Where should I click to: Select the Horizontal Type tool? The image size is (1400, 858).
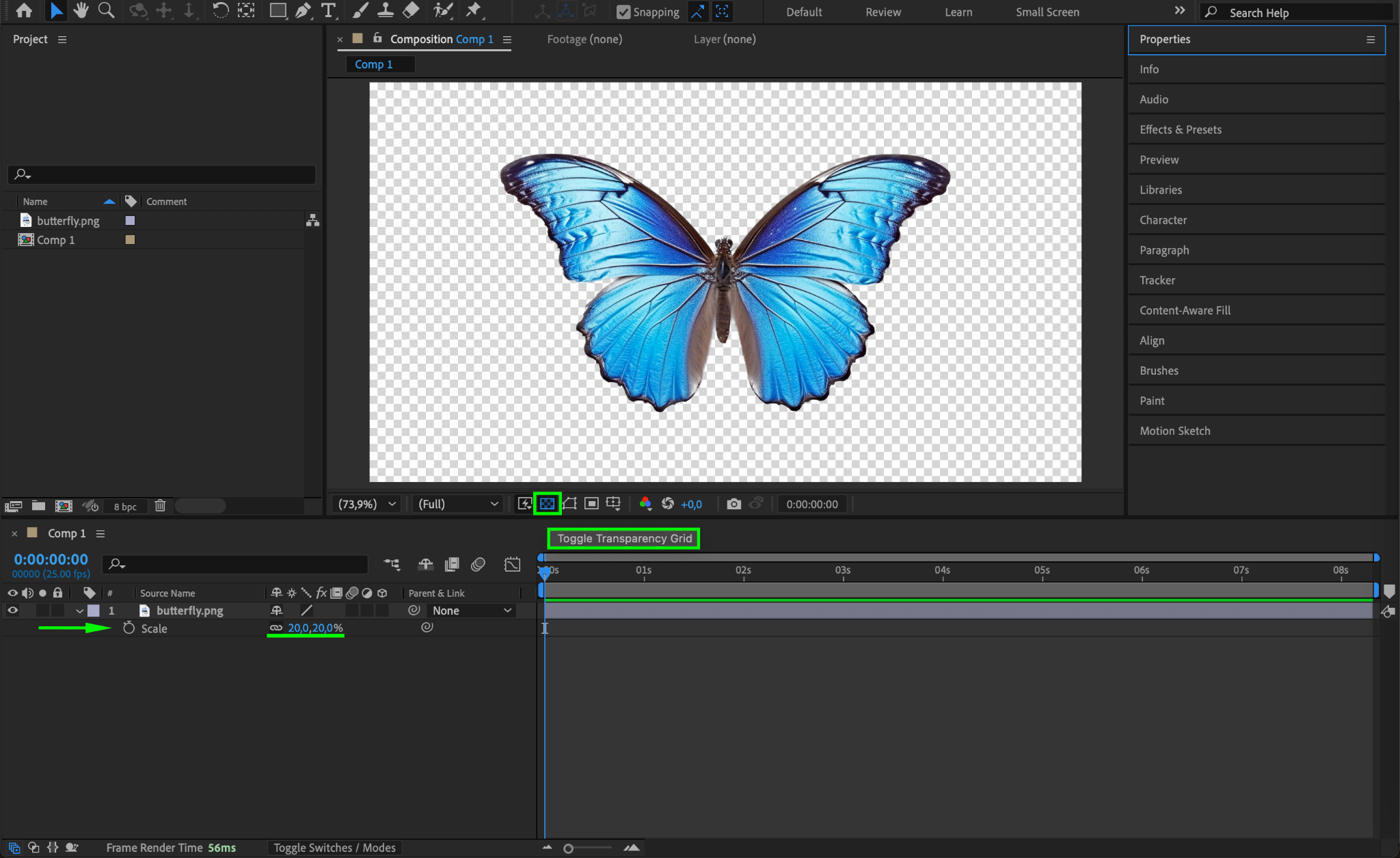329,10
